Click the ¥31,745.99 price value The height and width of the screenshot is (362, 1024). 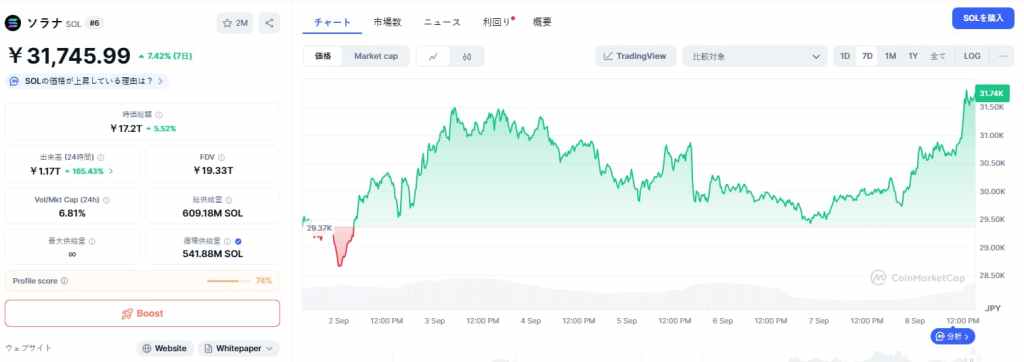[x=70, y=56]
